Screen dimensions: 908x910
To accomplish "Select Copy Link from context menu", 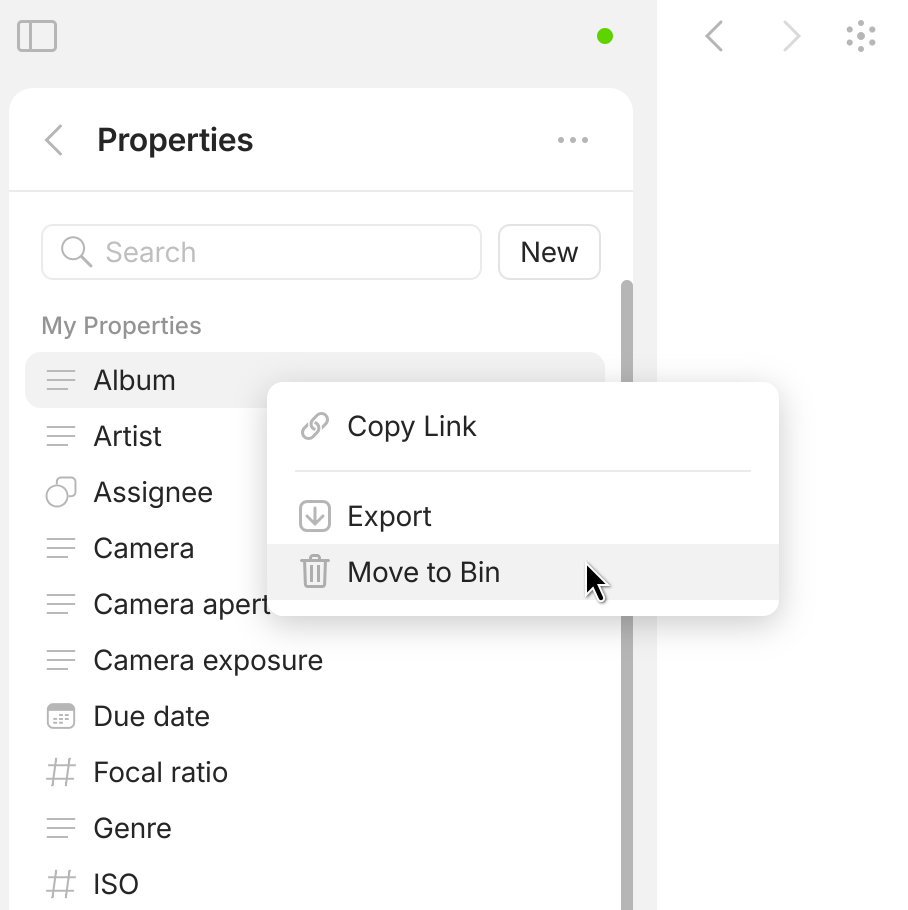I will point(412,427).
